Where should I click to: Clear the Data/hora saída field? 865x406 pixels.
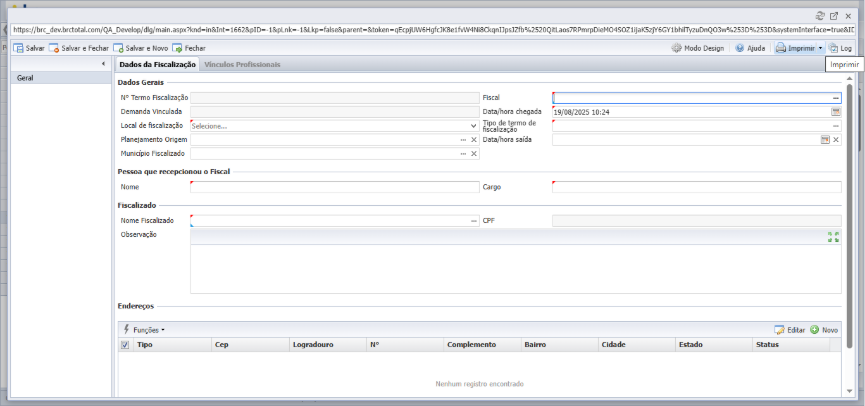[836, 140]
